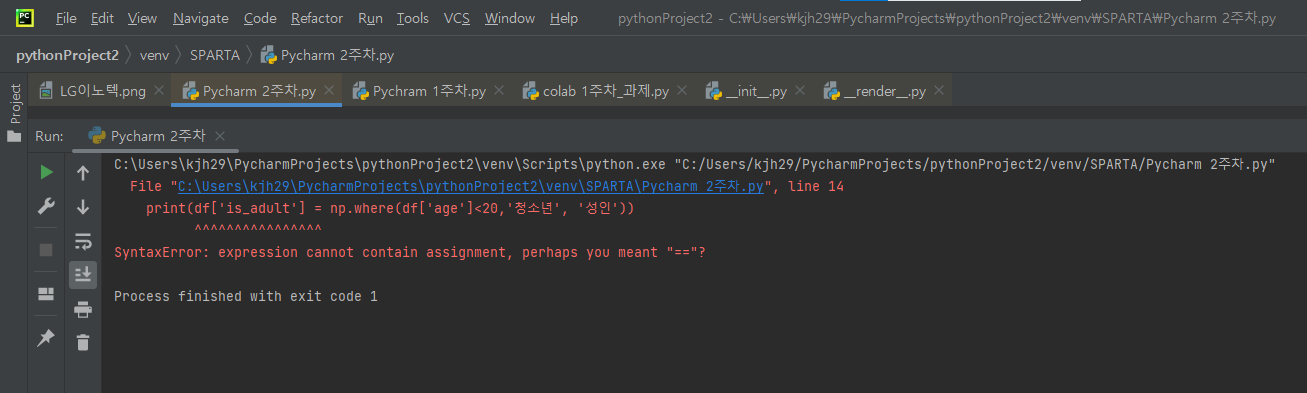Open the Tools menu
Screen dimensions: 1307x393
click(x=412, y=18)
